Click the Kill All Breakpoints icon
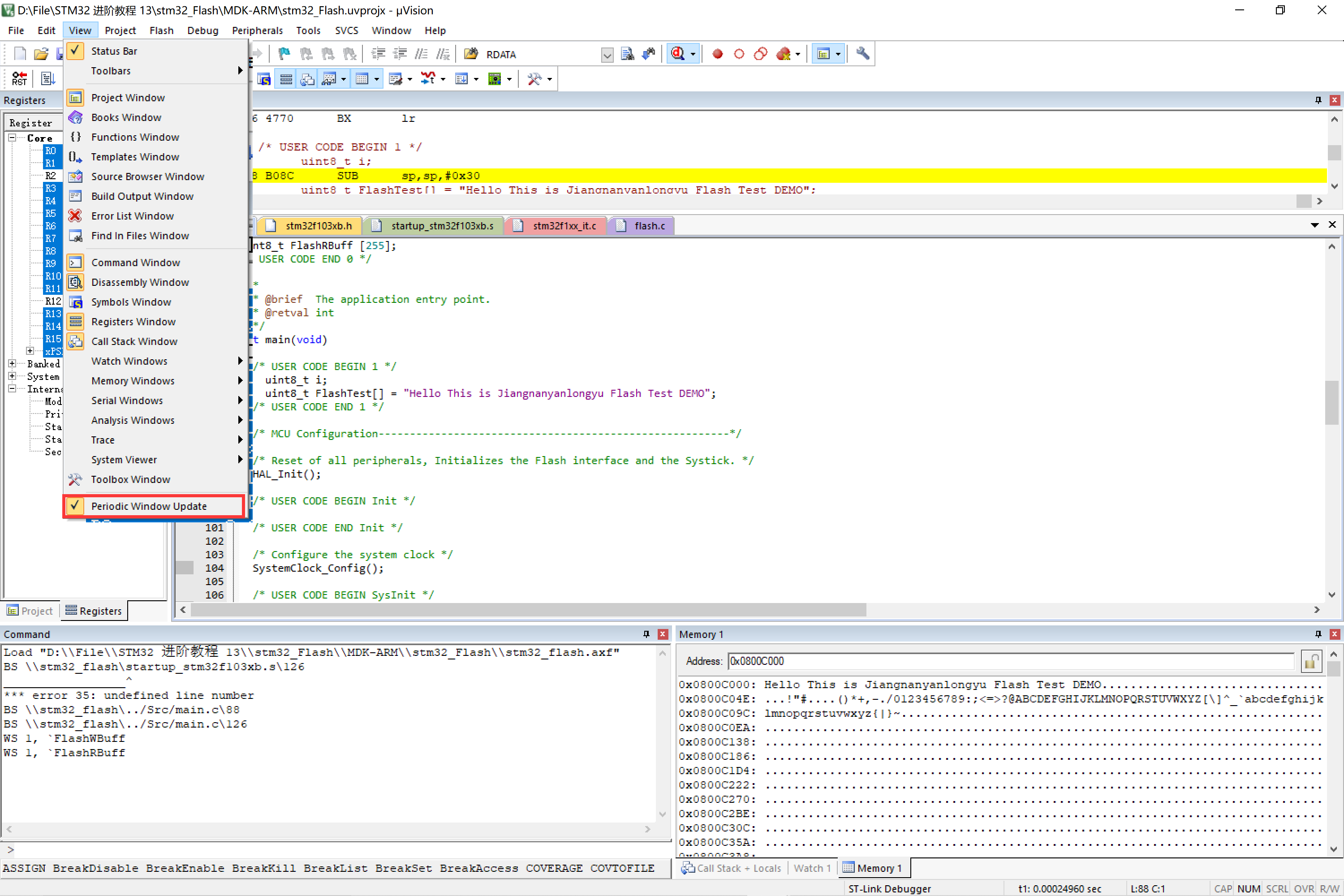This screenshot has width=1344, height=896. 784,54
